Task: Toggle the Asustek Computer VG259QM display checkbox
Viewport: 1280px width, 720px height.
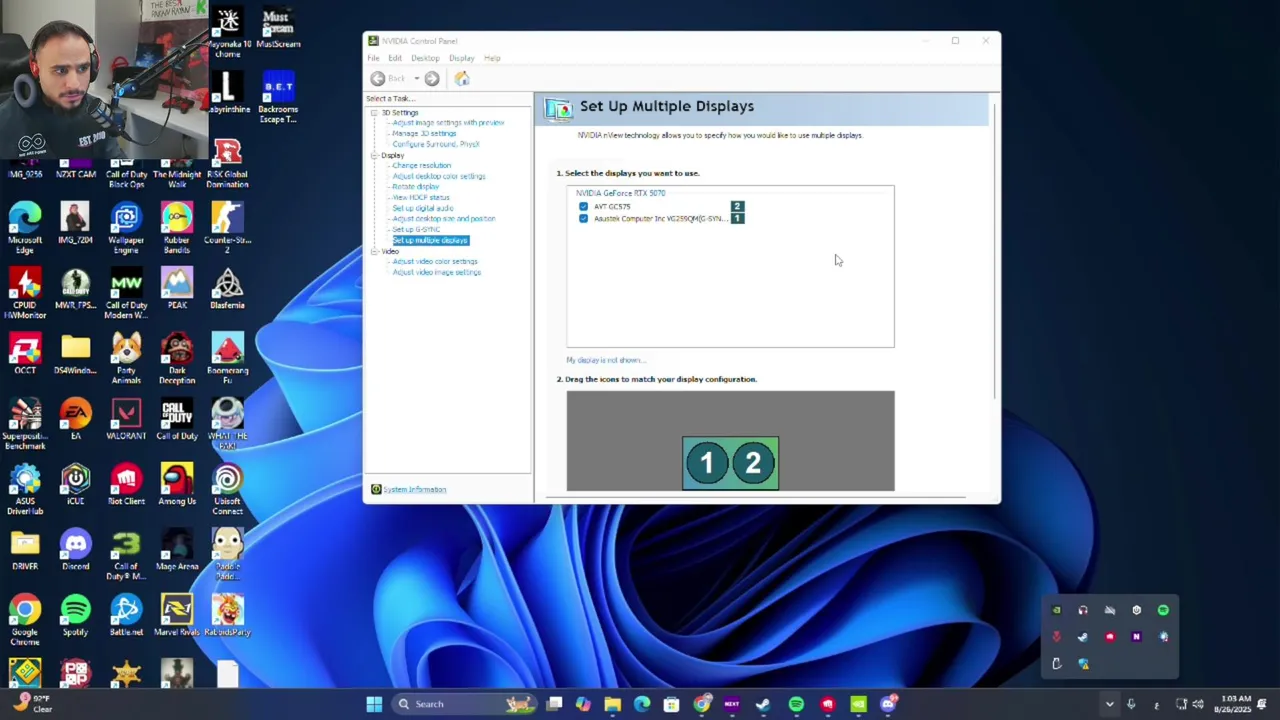Action: coord(584,218)
